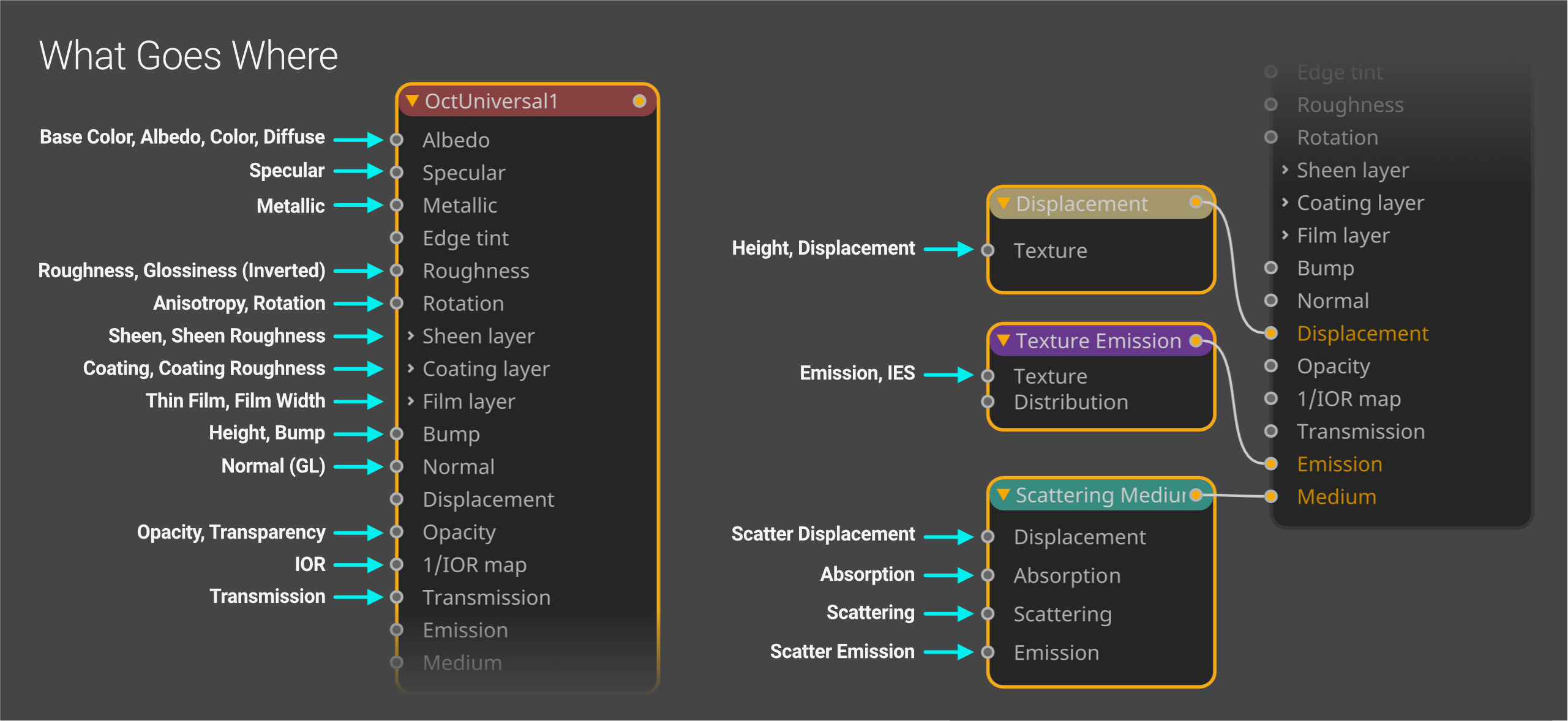Click the connected orange Emission pin on right
This screenshot has height=721, width=1568.
(1271, 463)
